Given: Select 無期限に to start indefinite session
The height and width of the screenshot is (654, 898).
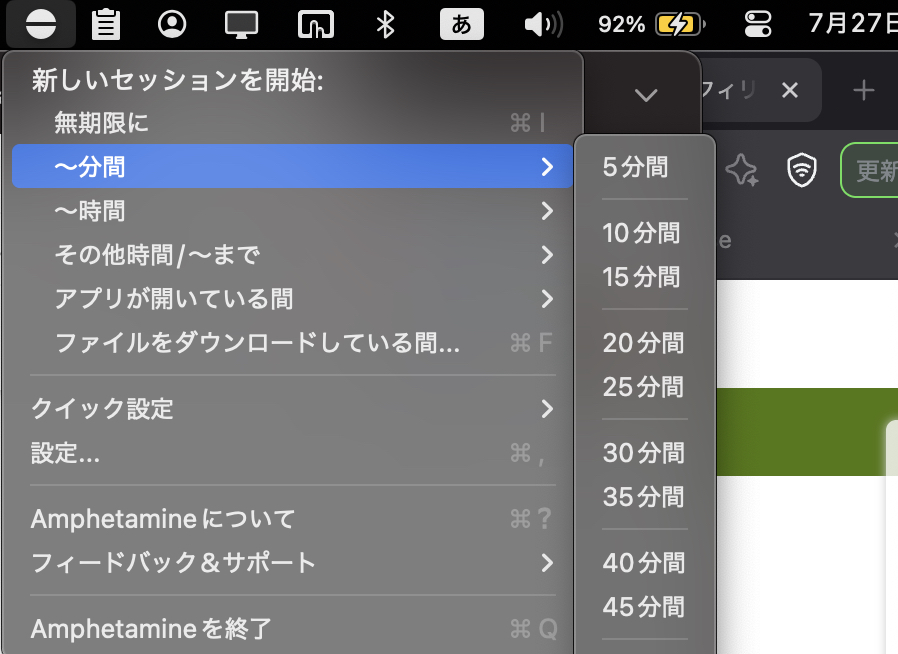Looking at the screenshot, I should [x=292, y=123].
